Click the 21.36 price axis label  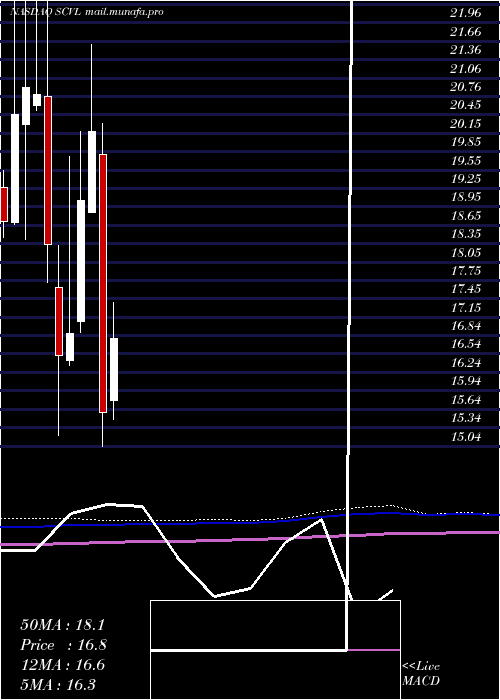[466, 50]
